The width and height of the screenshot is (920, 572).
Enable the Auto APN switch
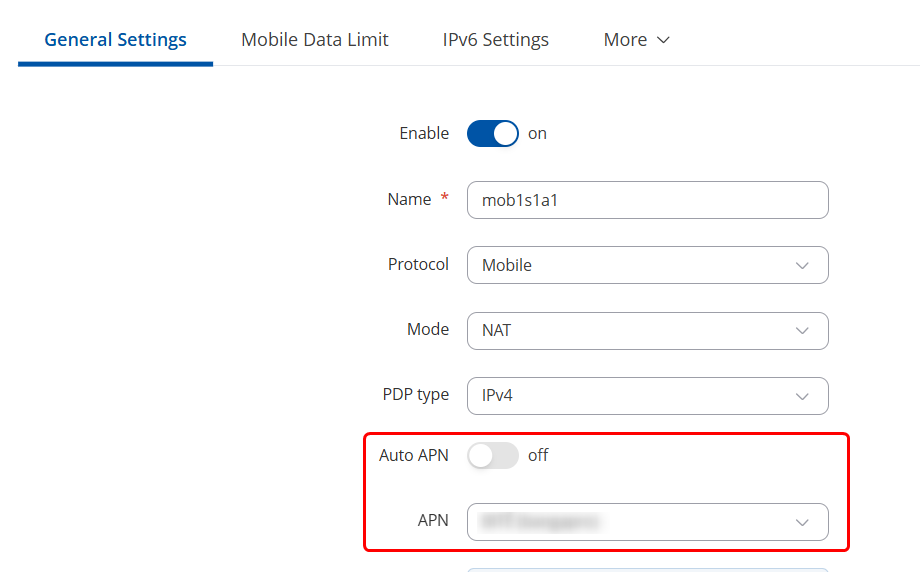(x=493, y=456)
